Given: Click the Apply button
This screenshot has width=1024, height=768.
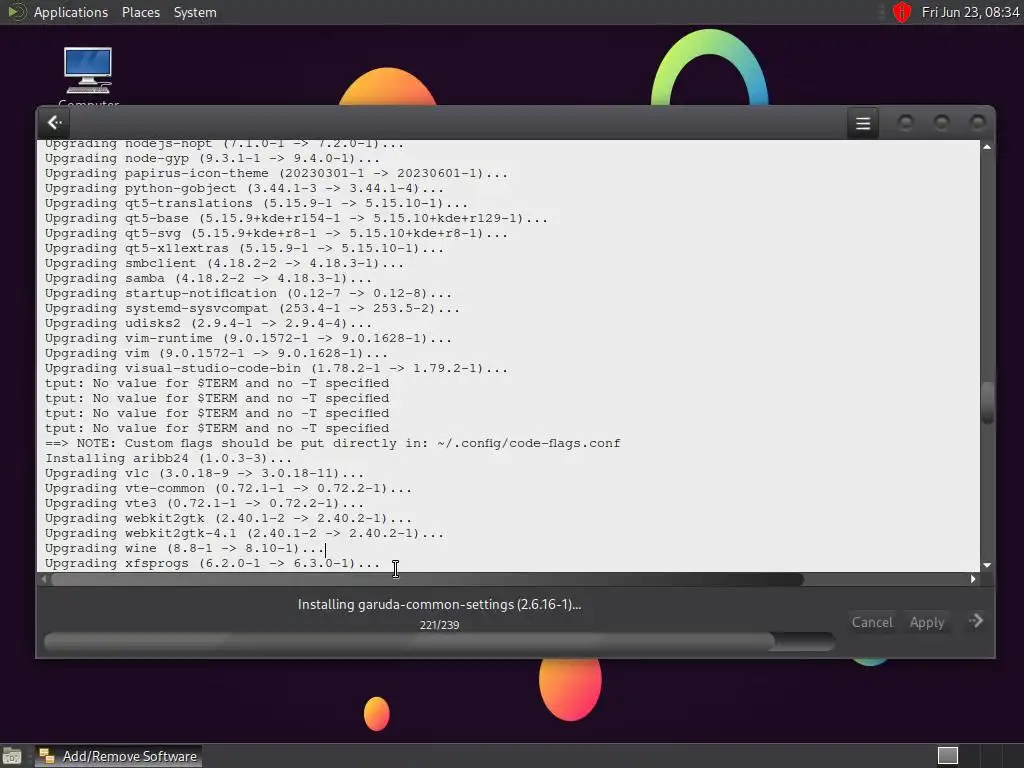Looking at the screenshot, I should [x=927, y=622].
